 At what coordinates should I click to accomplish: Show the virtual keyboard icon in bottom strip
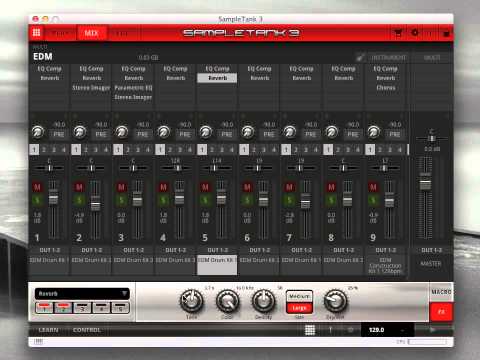[38, 341]
